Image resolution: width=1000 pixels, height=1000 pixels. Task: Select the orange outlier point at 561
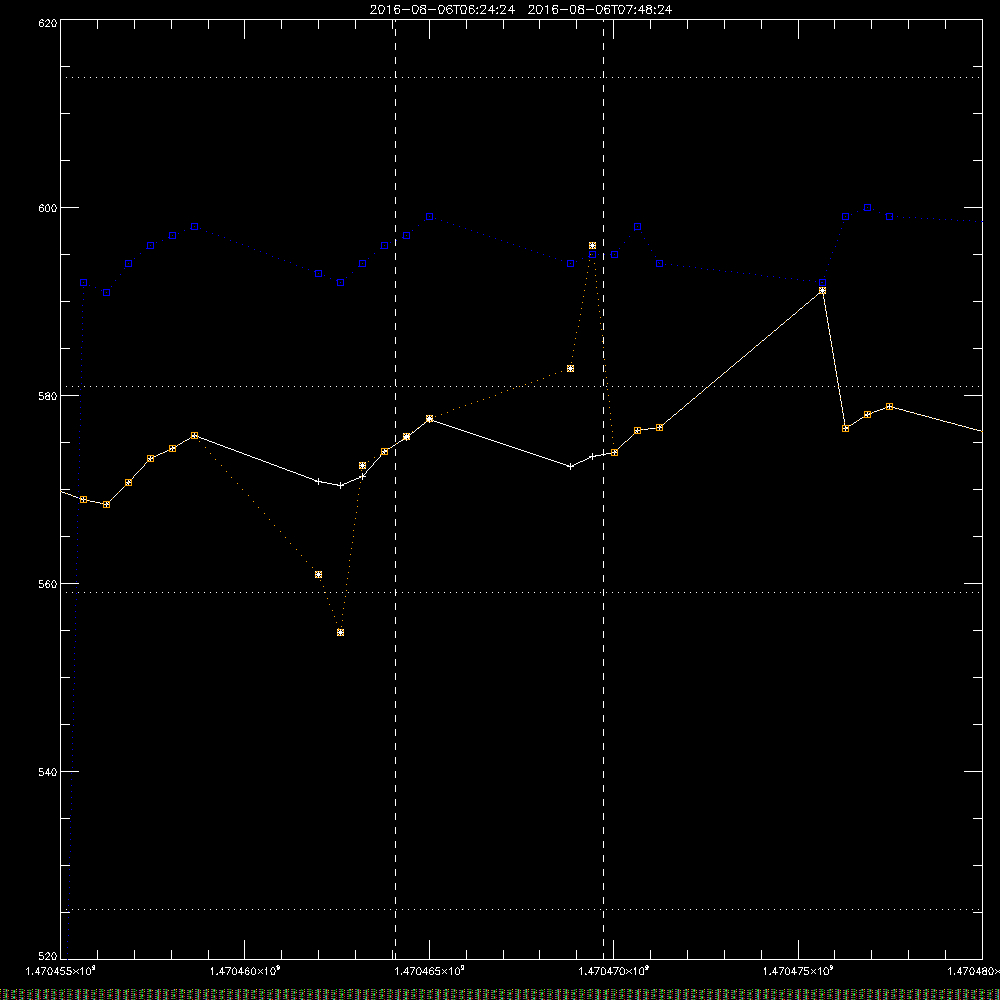[318, 575]
